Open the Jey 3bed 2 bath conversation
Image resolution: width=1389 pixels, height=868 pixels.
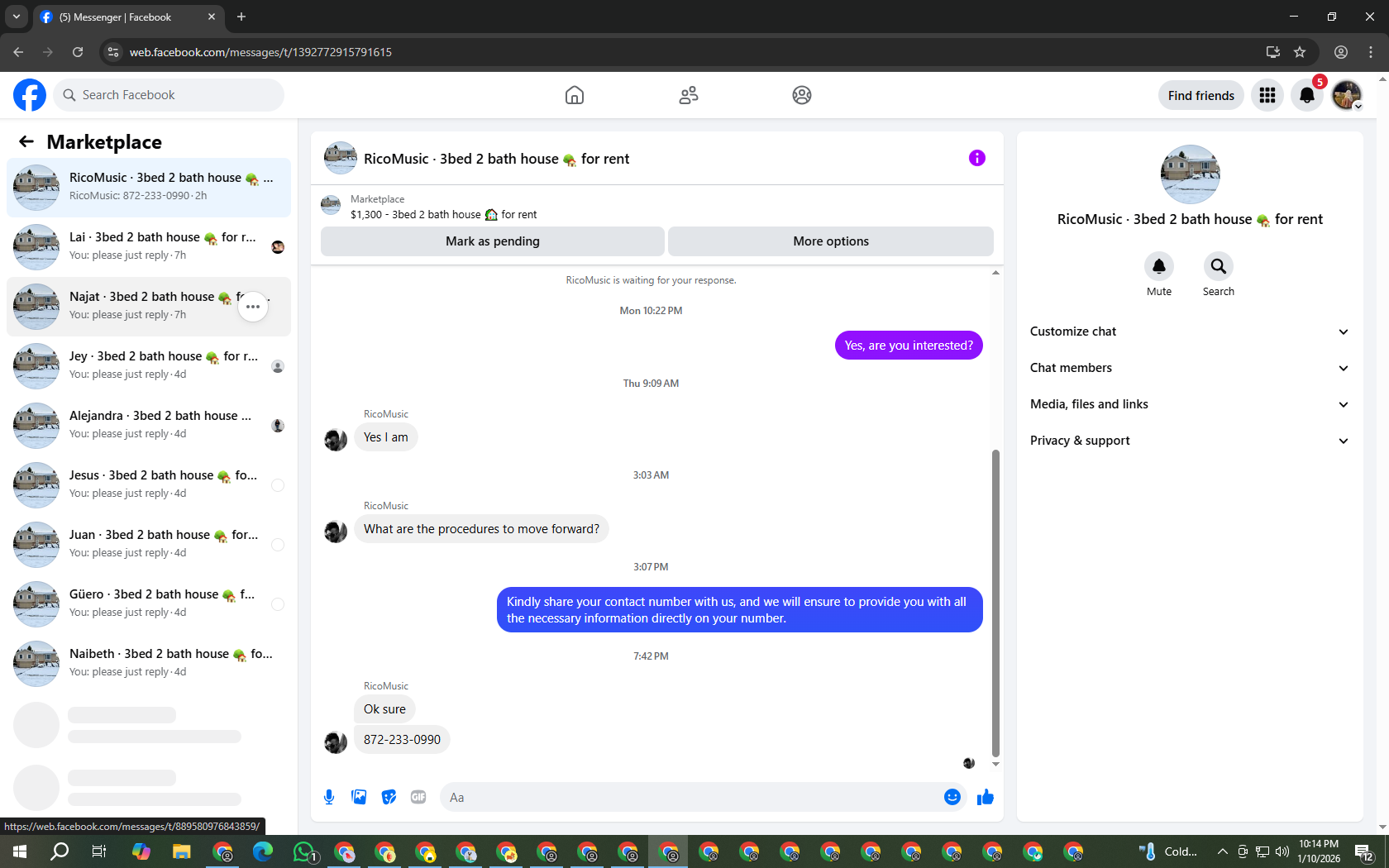coord(149,365)
